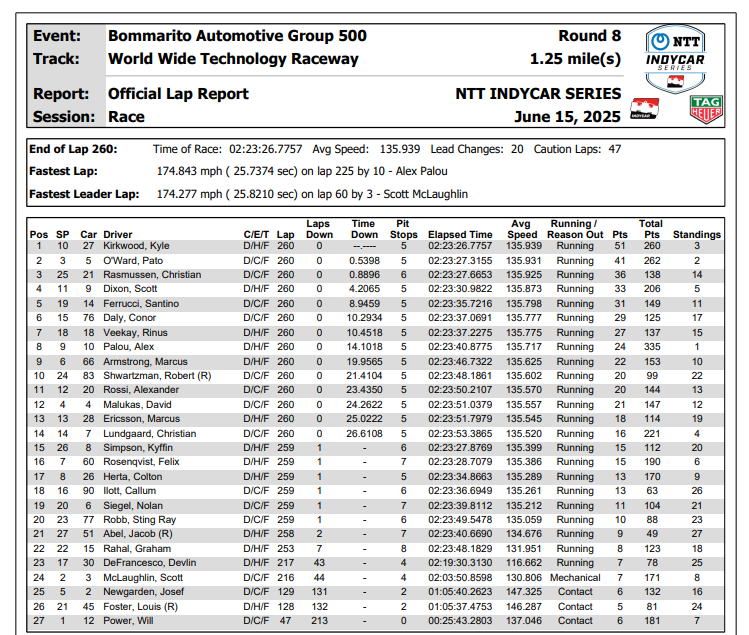The width and height of the screenshot is (749, 635).
Task: Click elapsed time 02:23:27.3155
Action: tap(460, 261)
